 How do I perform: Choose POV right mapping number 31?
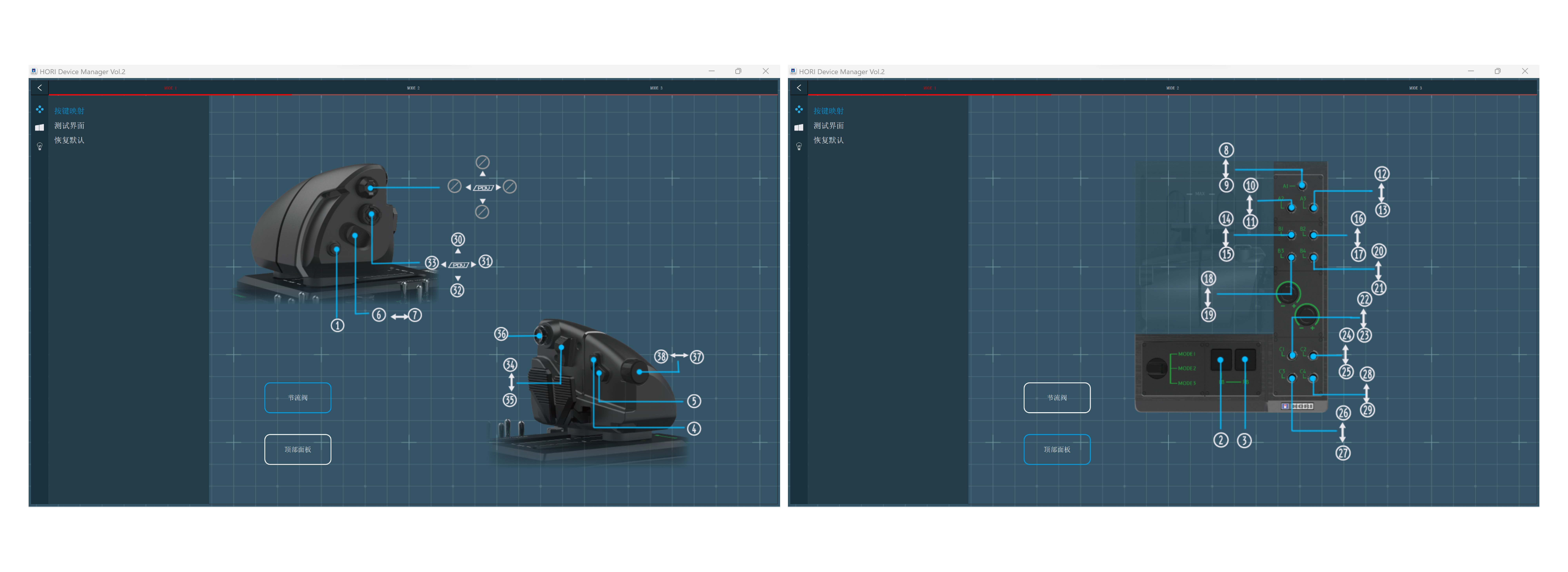[485, 261]
